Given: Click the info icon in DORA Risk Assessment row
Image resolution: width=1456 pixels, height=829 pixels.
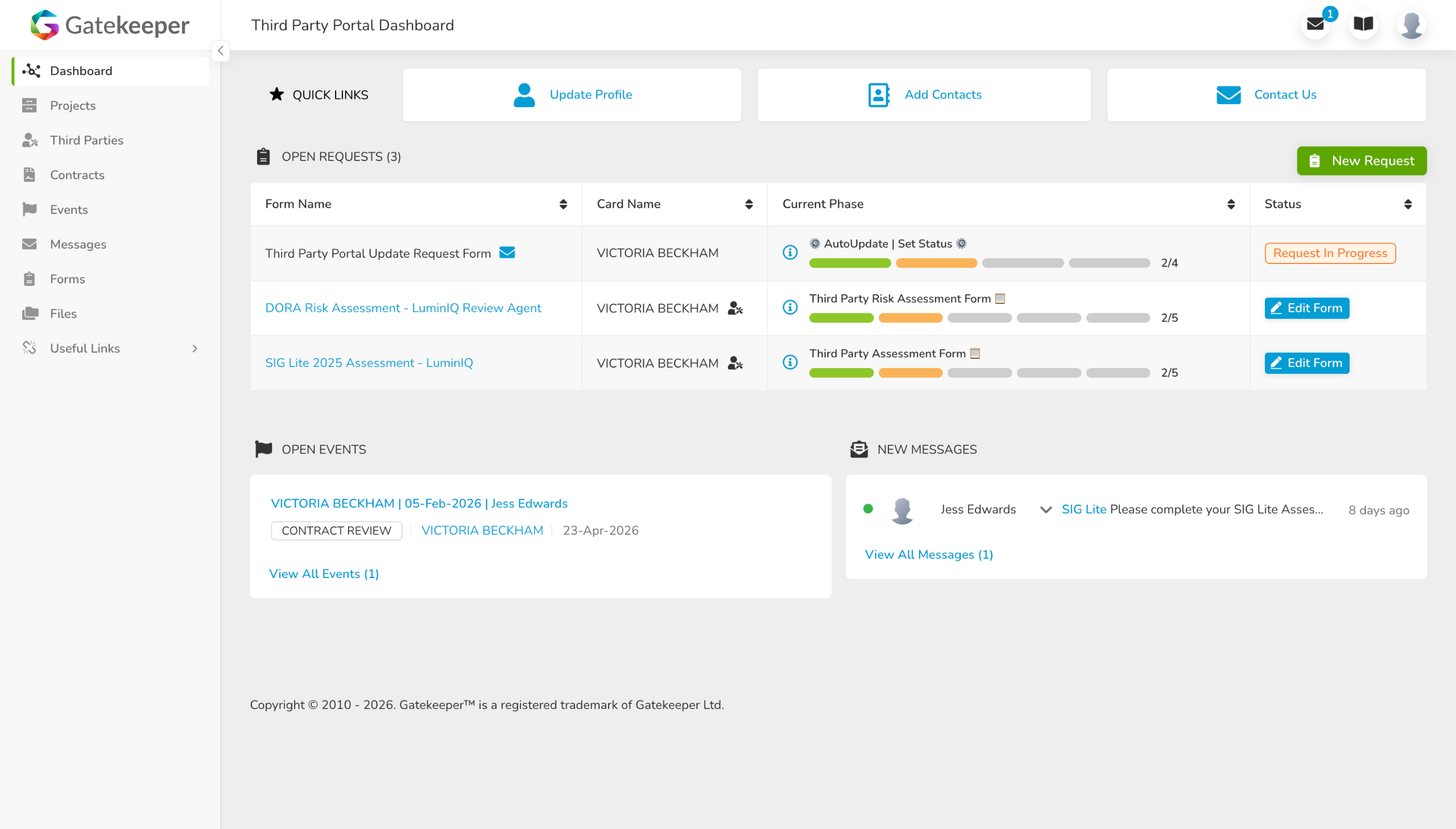Looking at the screenshot, I should click(x=790, y=307).
